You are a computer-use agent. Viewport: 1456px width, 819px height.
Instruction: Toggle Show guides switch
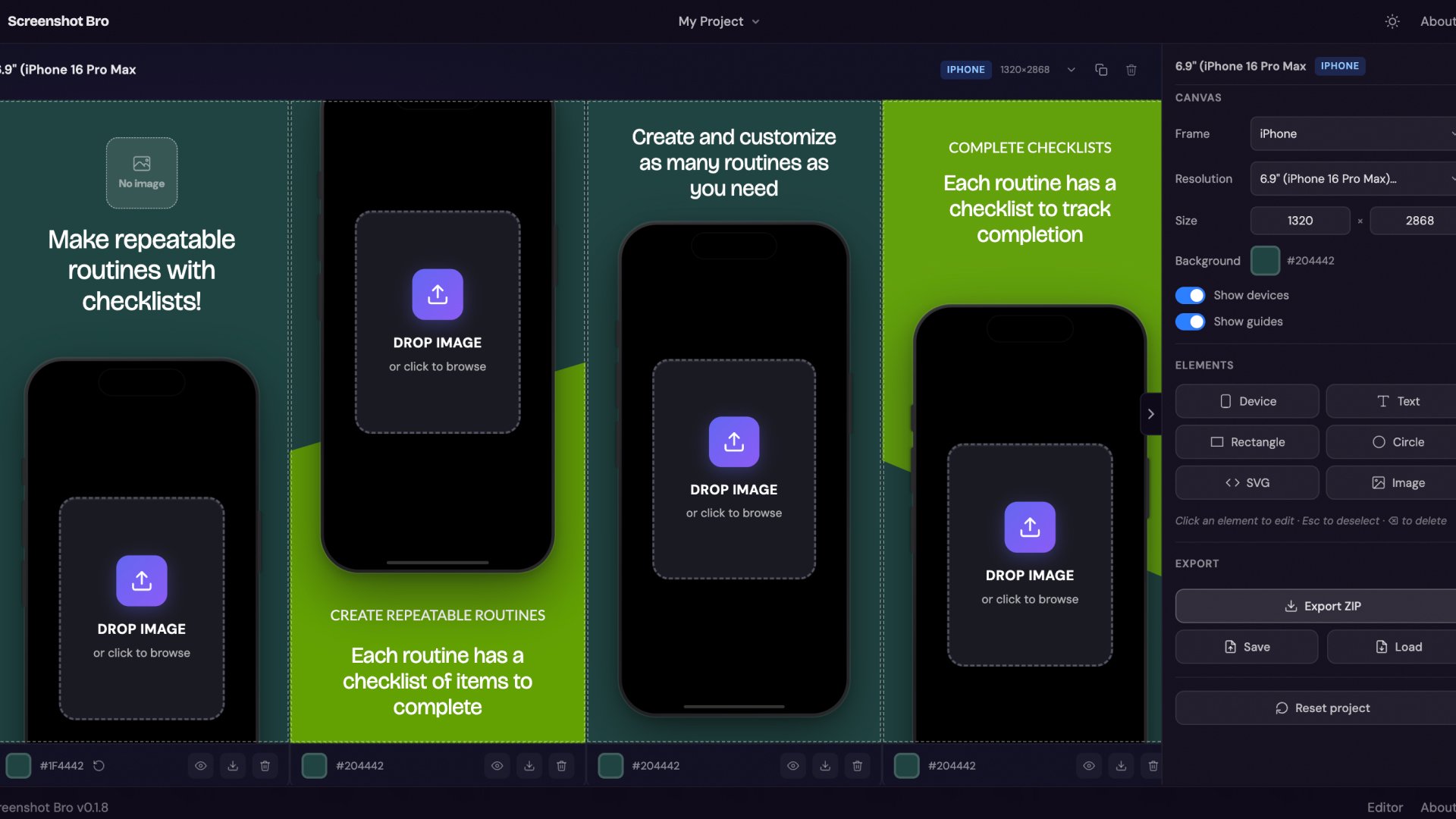(x=1190, y=322)
